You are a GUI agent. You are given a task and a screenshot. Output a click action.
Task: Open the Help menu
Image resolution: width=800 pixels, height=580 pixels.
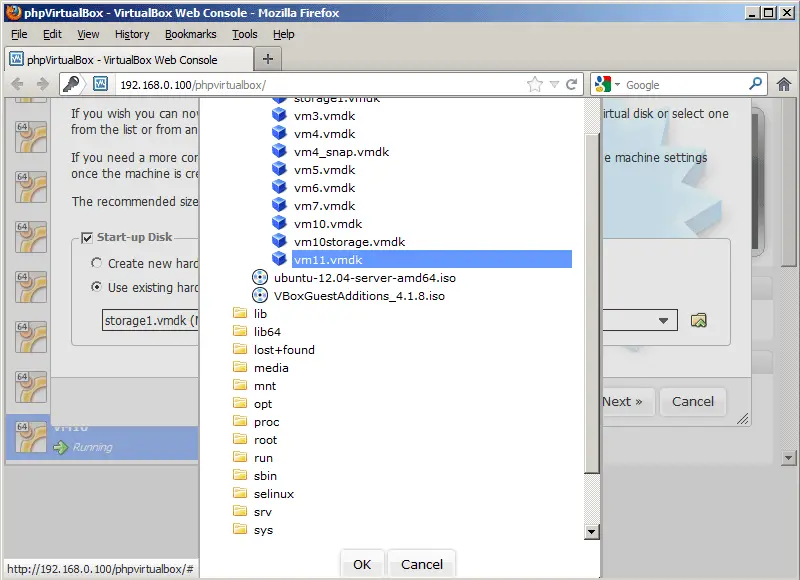pos(284,34)
